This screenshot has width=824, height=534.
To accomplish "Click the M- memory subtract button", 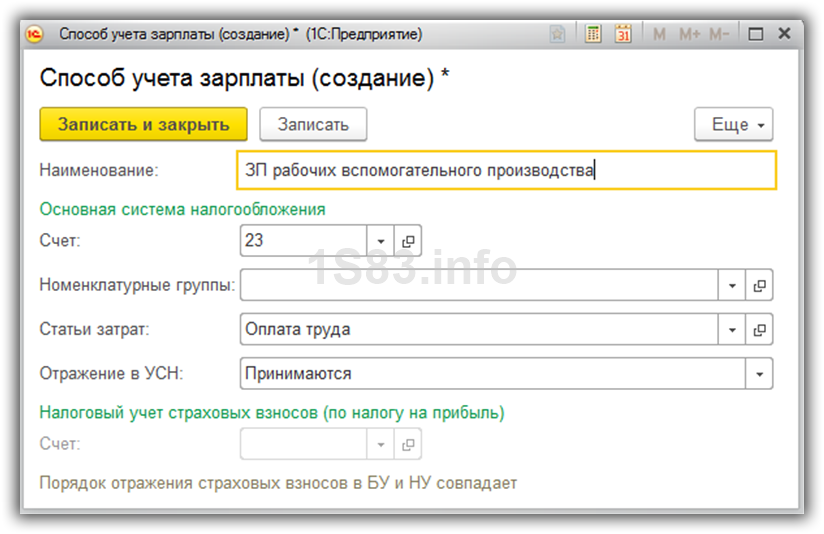I will pos(719,34).
